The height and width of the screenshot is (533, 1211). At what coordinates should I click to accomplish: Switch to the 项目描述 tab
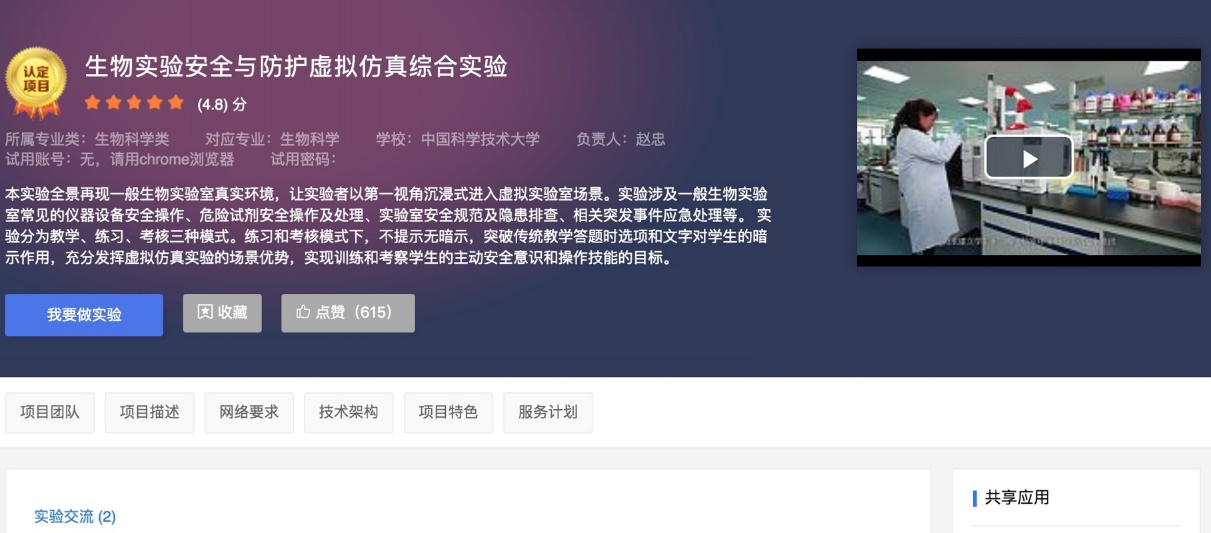[x=150, y=412]
